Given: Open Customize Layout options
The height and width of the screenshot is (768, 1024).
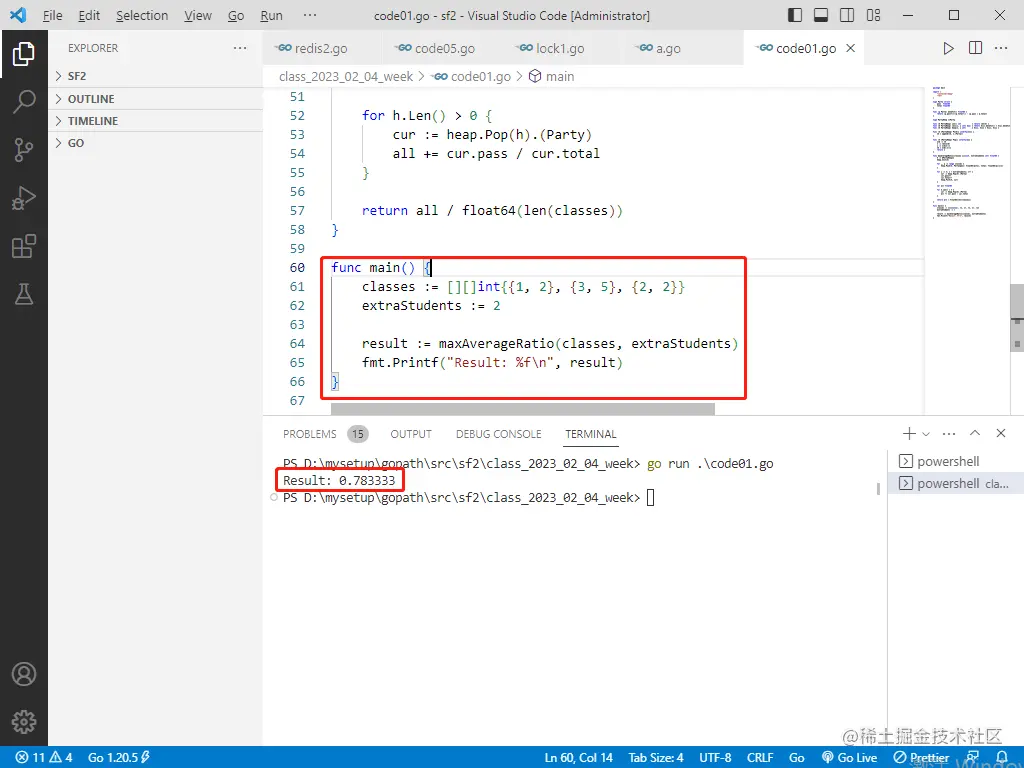Looking at the screenshot, I should [x=873, y=15].
